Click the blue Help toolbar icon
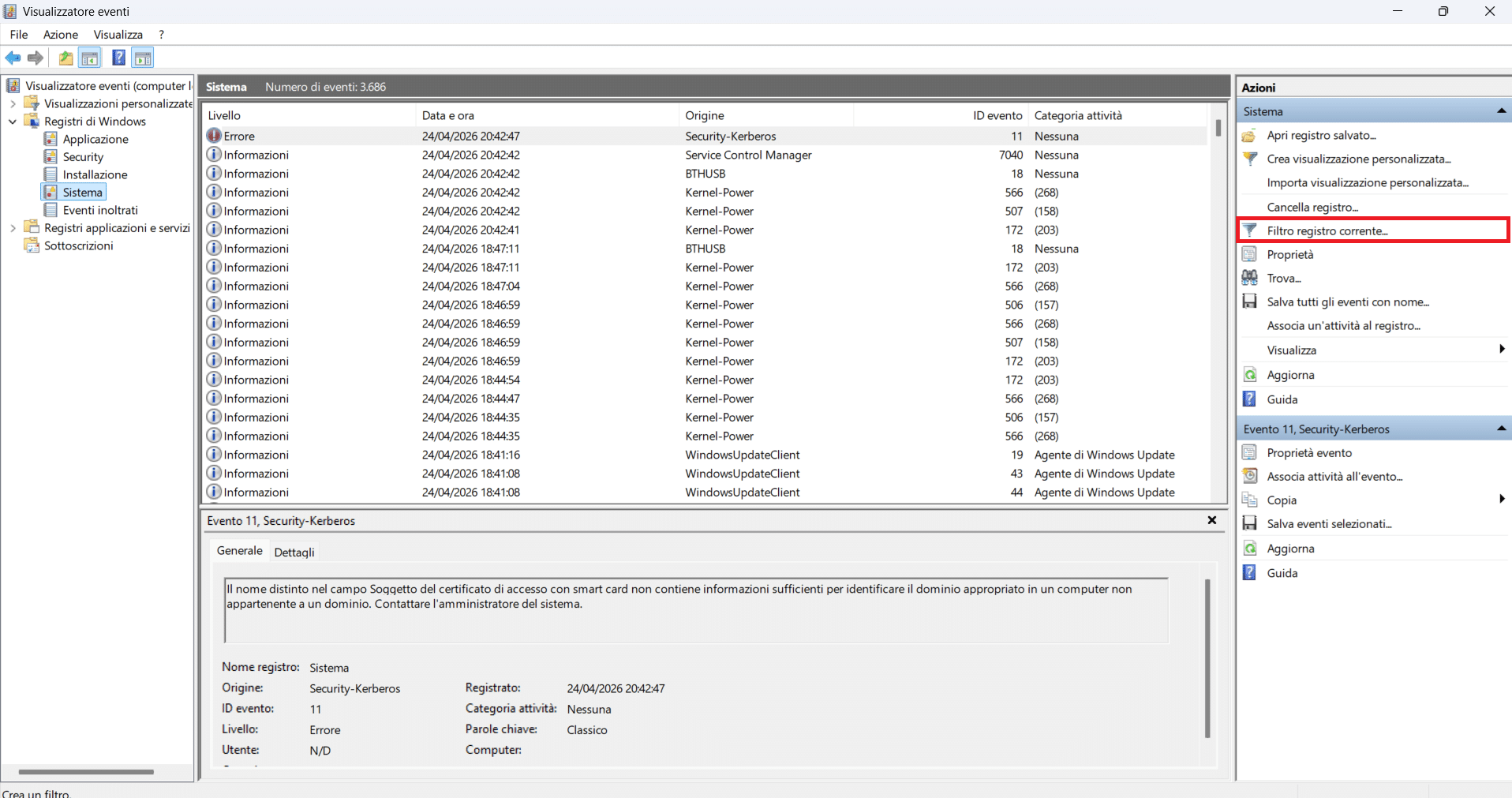Screen dimensions: 1512x798 (118, 58)
